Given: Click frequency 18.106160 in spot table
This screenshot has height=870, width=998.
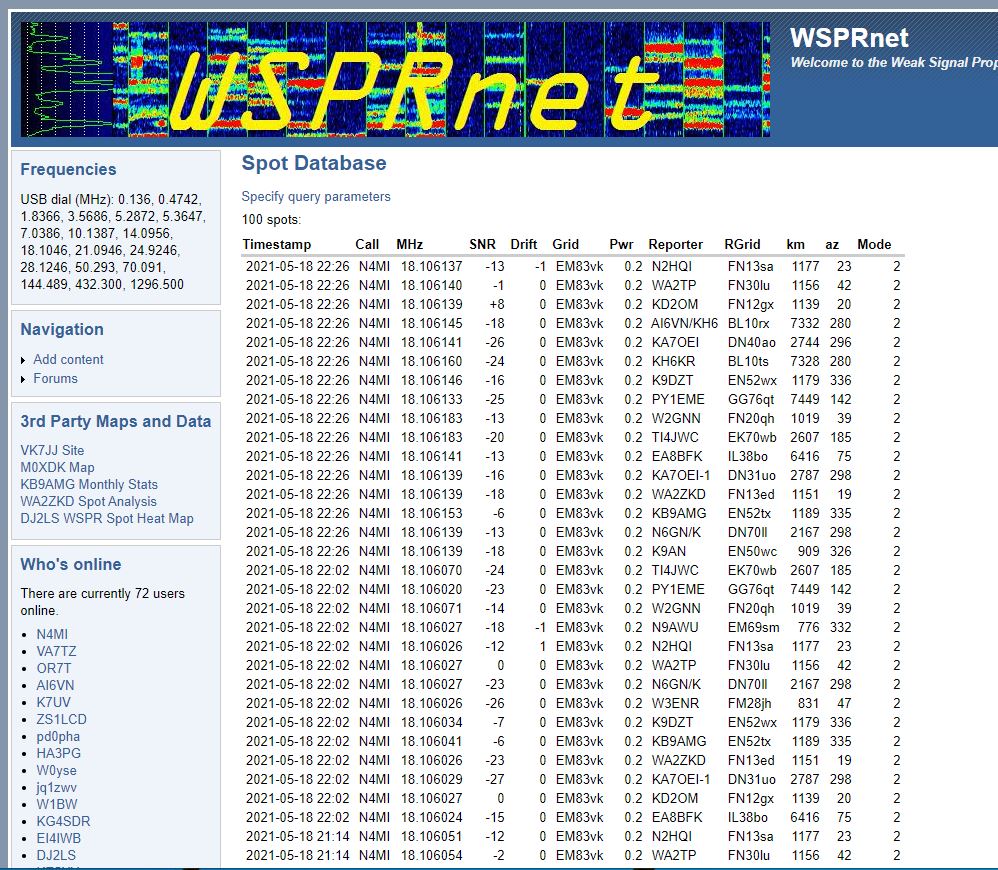Looking at the screenshot, I should tap(432, 361).
